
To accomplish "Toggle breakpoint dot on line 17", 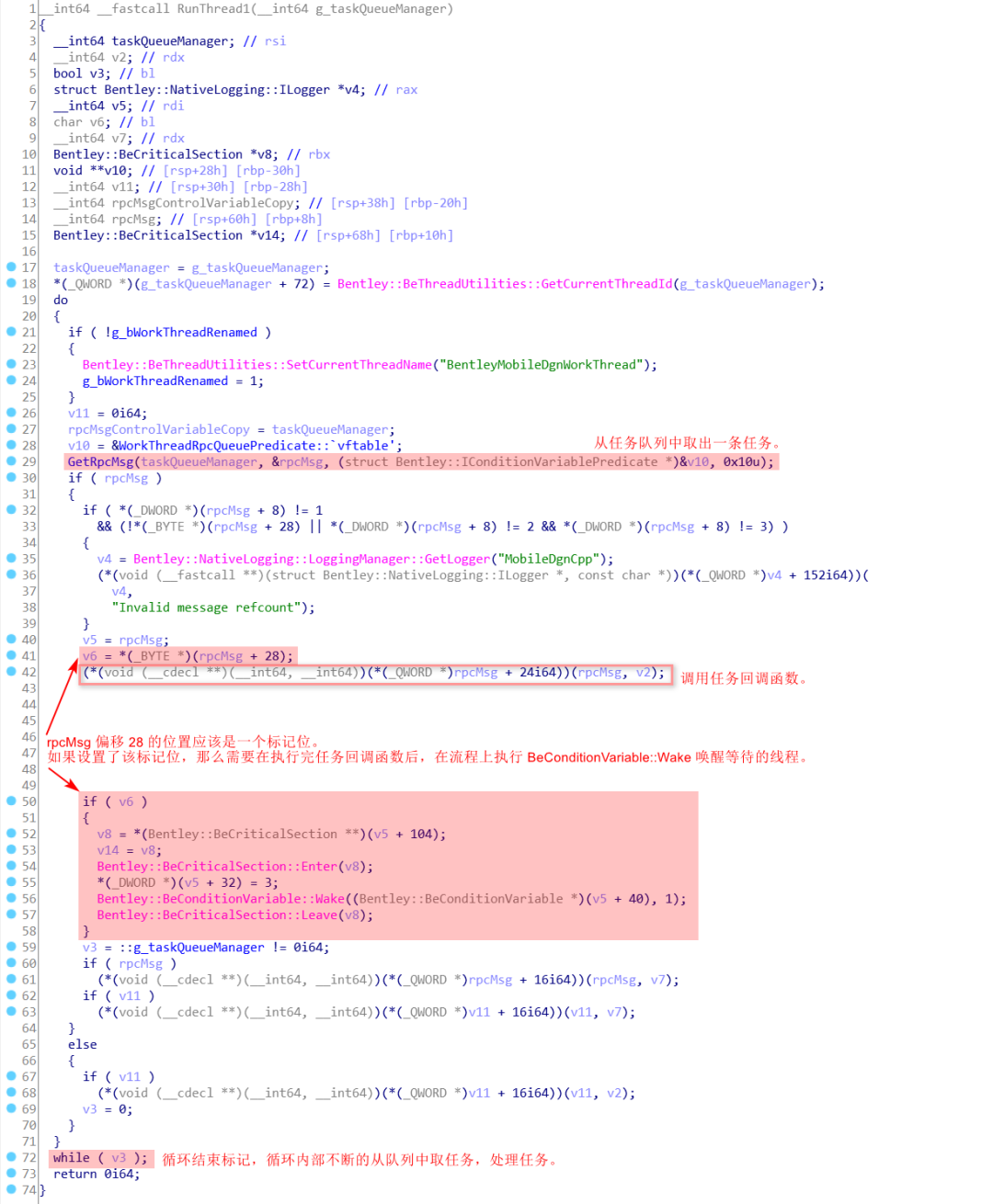I will 11,267.
